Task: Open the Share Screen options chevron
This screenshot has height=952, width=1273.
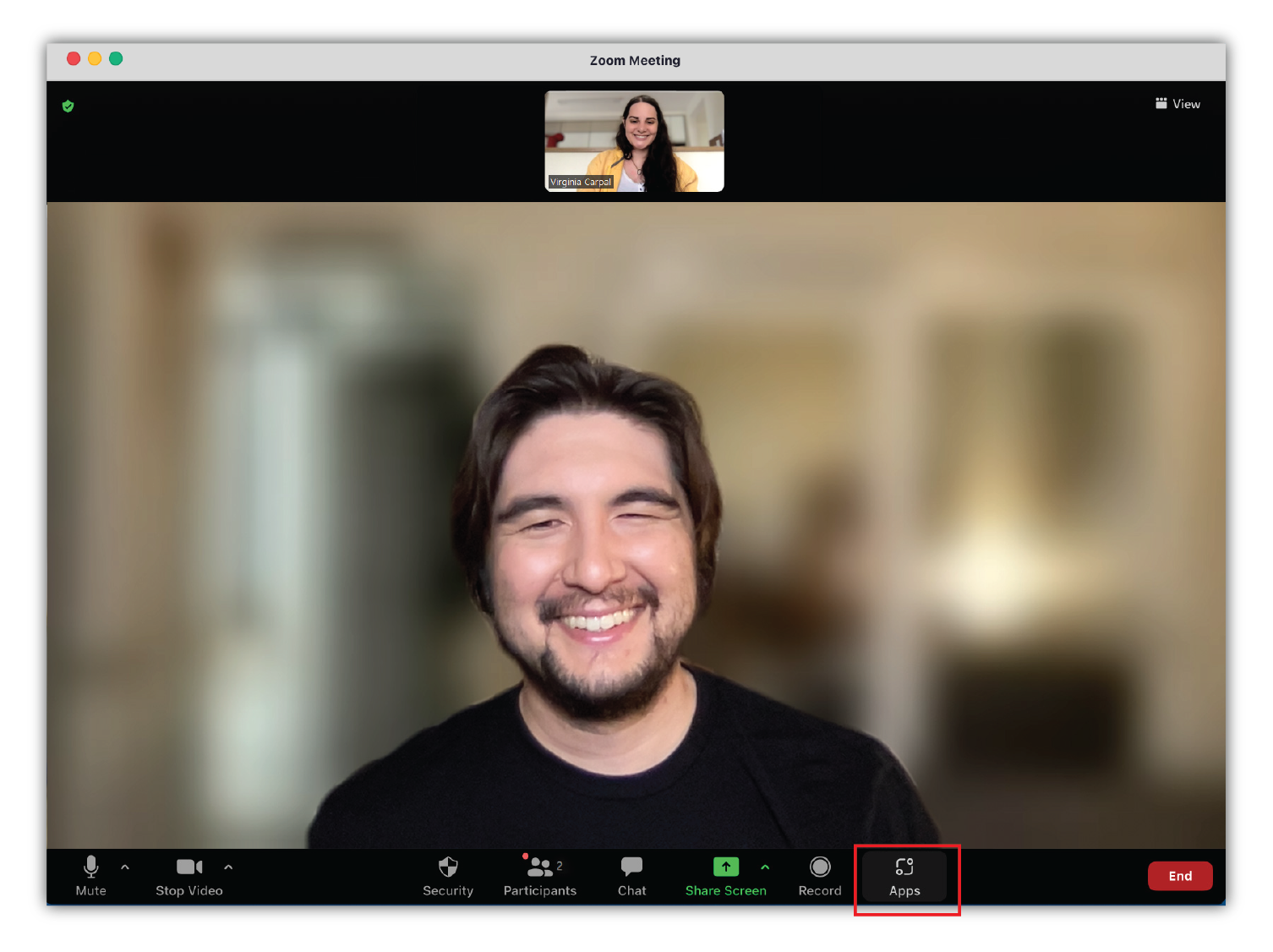Action: coord(766,867)
